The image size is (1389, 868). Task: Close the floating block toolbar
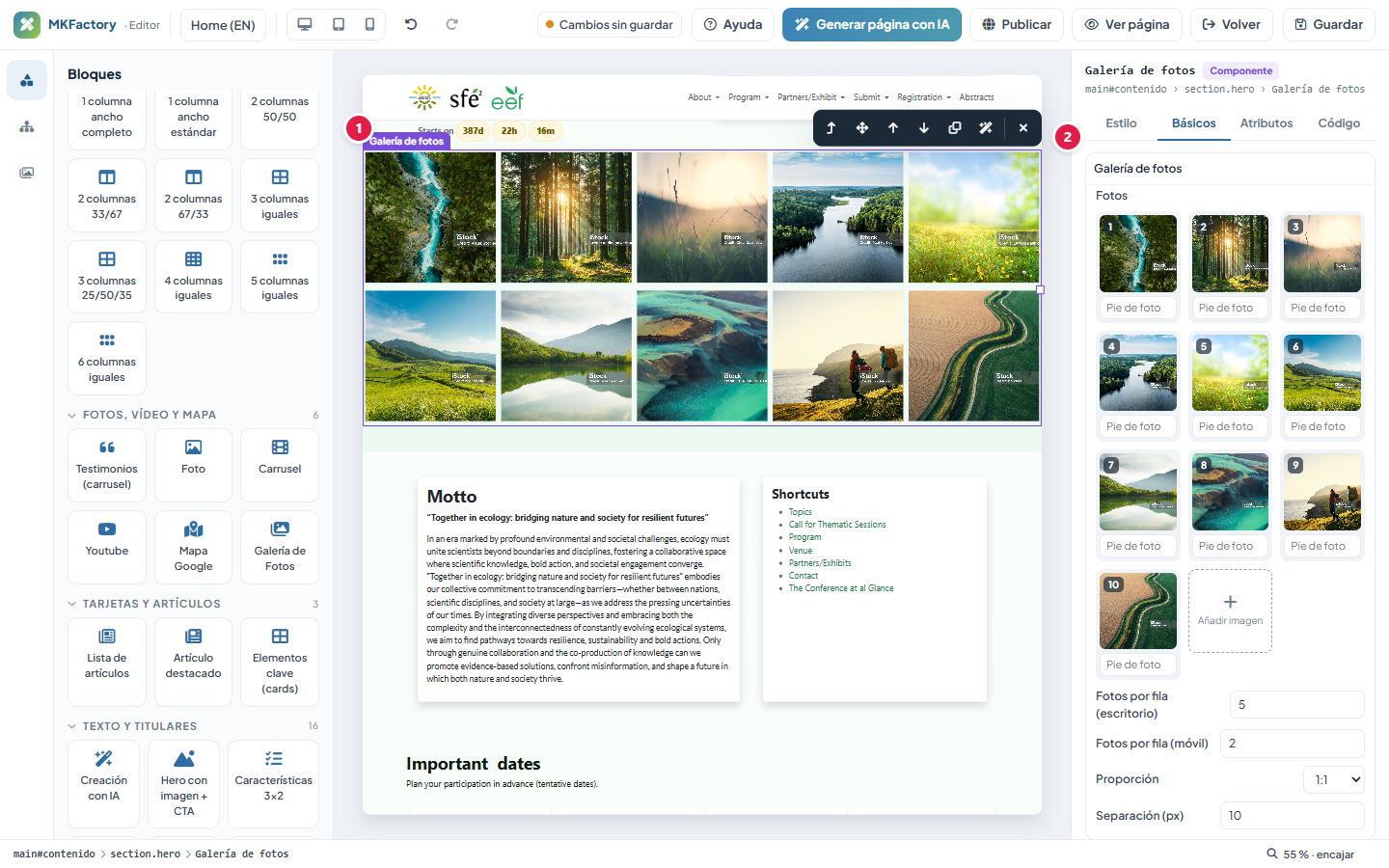click(x=1023, y=127)
